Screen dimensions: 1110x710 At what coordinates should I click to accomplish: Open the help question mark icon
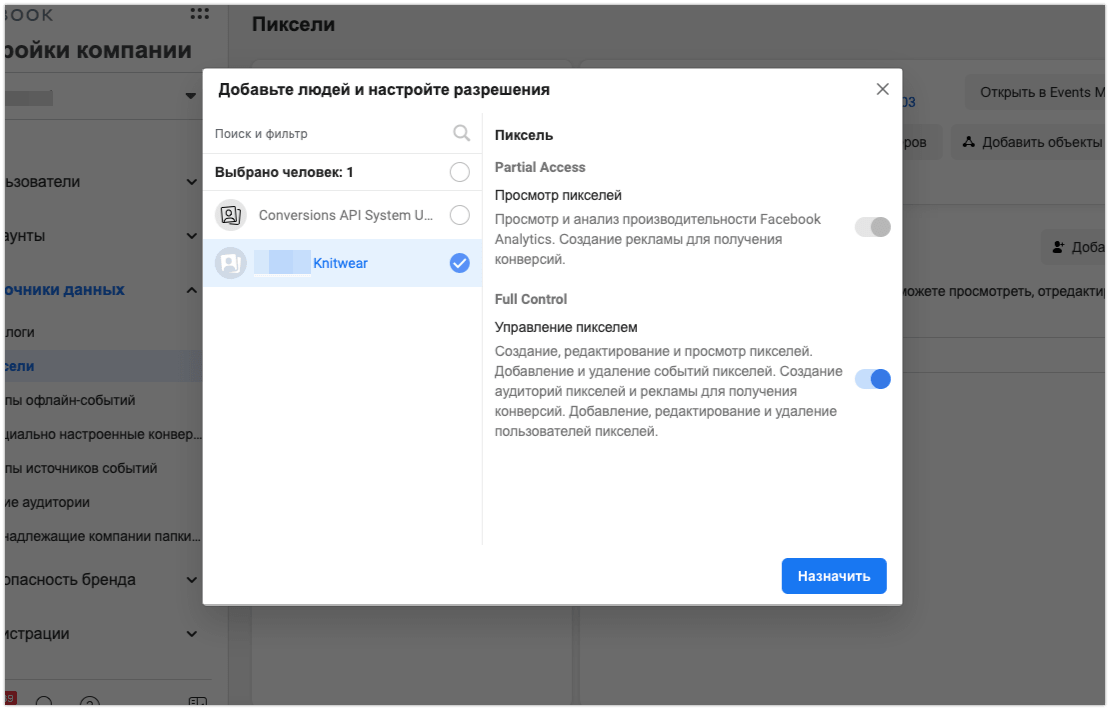(x=90, y=702)
